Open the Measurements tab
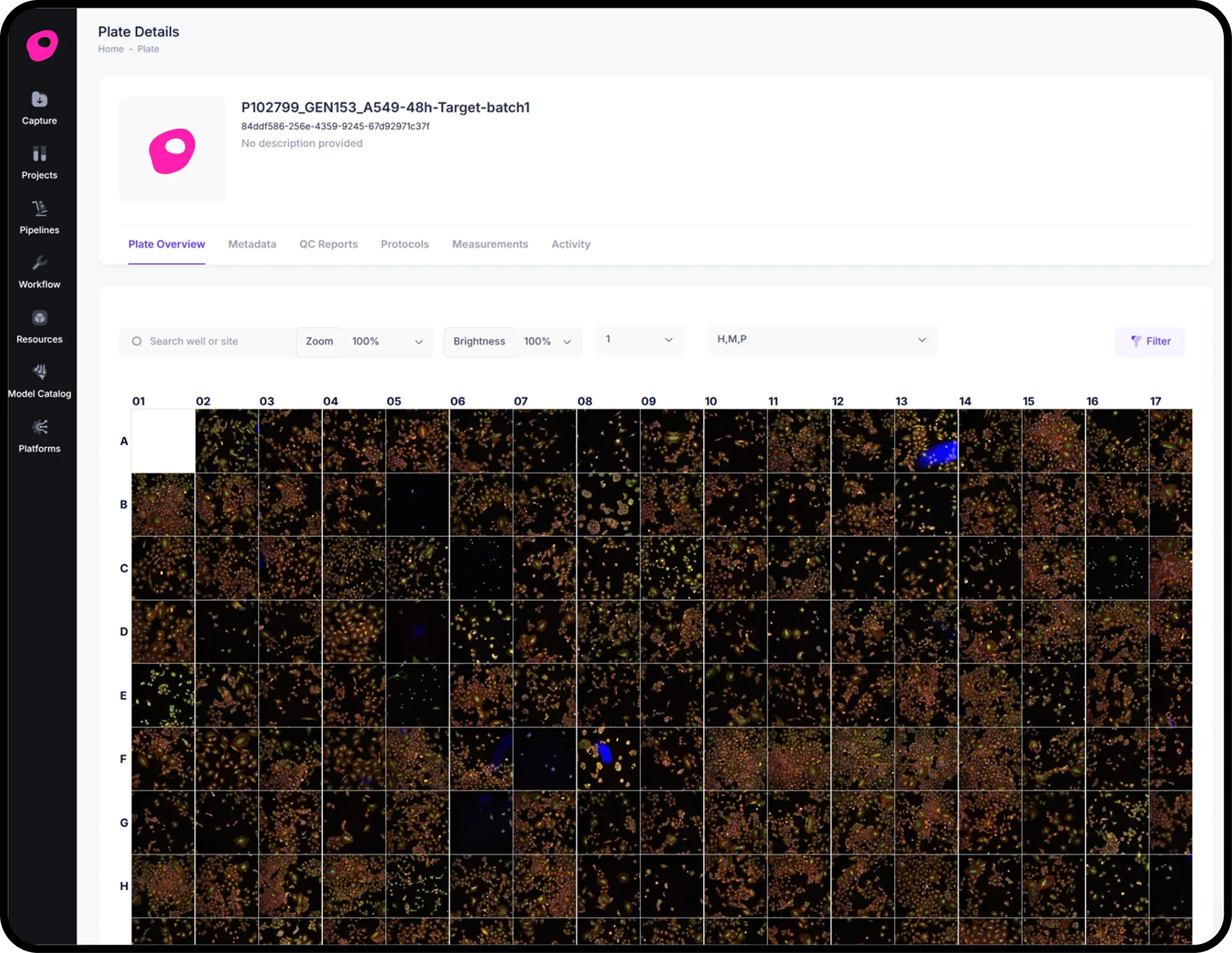 tap(490, 244)
